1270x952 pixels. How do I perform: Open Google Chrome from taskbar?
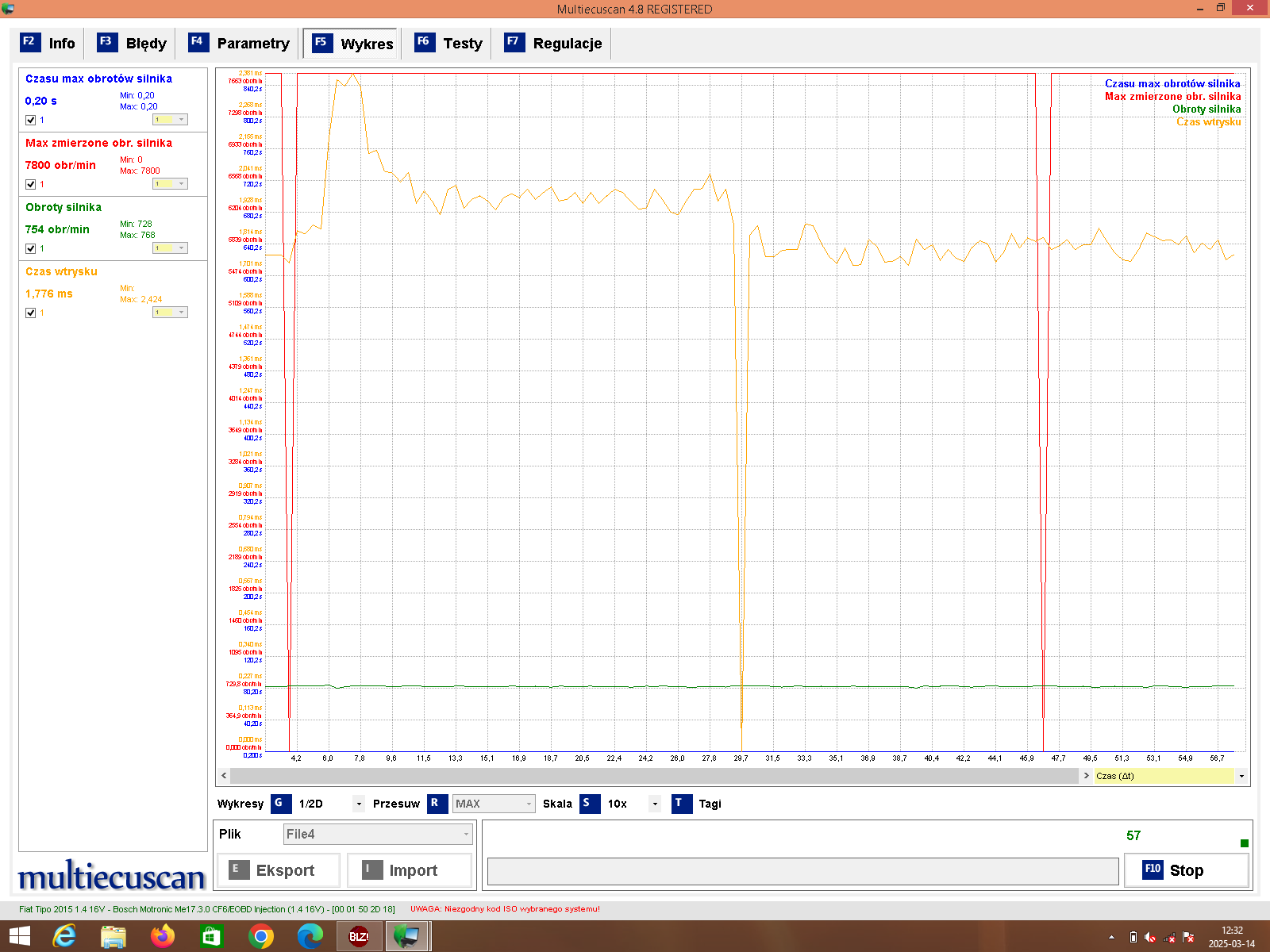point(260,936)
